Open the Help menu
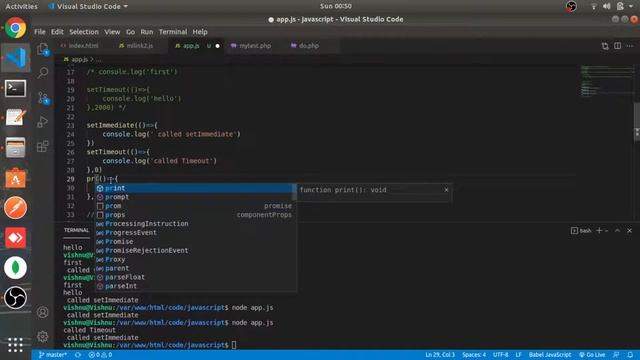The height and width of the screenshot is (360, 640). coord(200,32)
